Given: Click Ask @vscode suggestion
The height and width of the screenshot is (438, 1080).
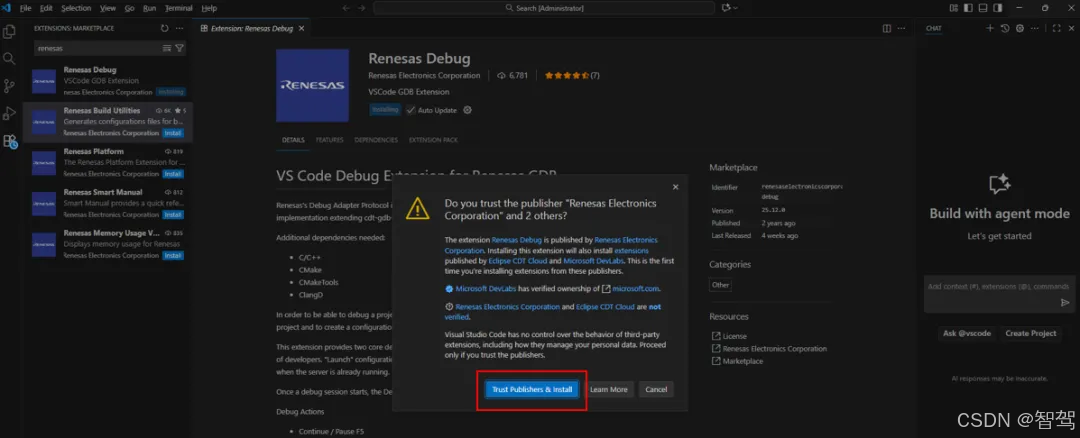Looking at the screenshot, I should pos(966,333).
